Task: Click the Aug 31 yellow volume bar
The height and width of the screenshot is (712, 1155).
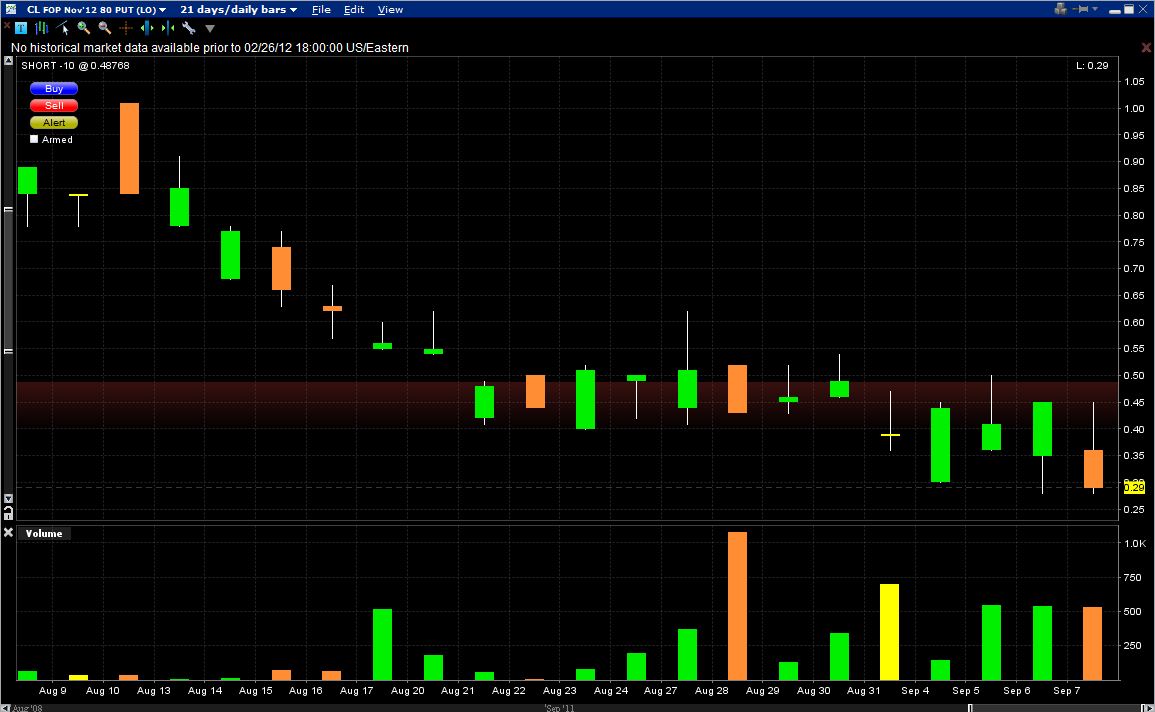Action: tap(889, 632)
